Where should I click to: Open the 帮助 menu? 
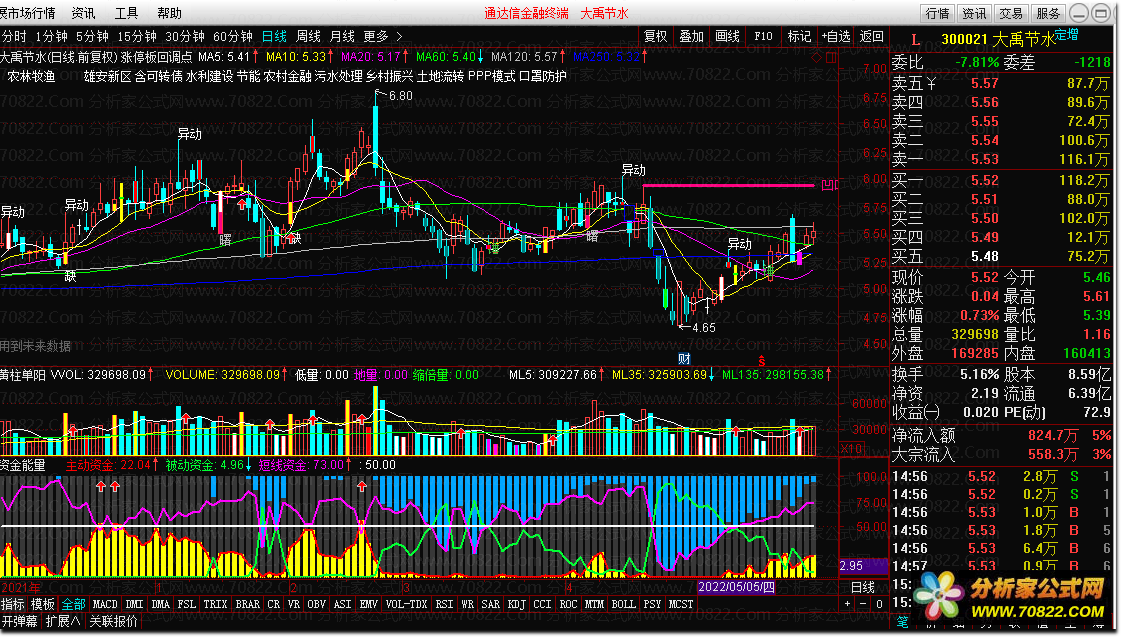pos(169,13)
